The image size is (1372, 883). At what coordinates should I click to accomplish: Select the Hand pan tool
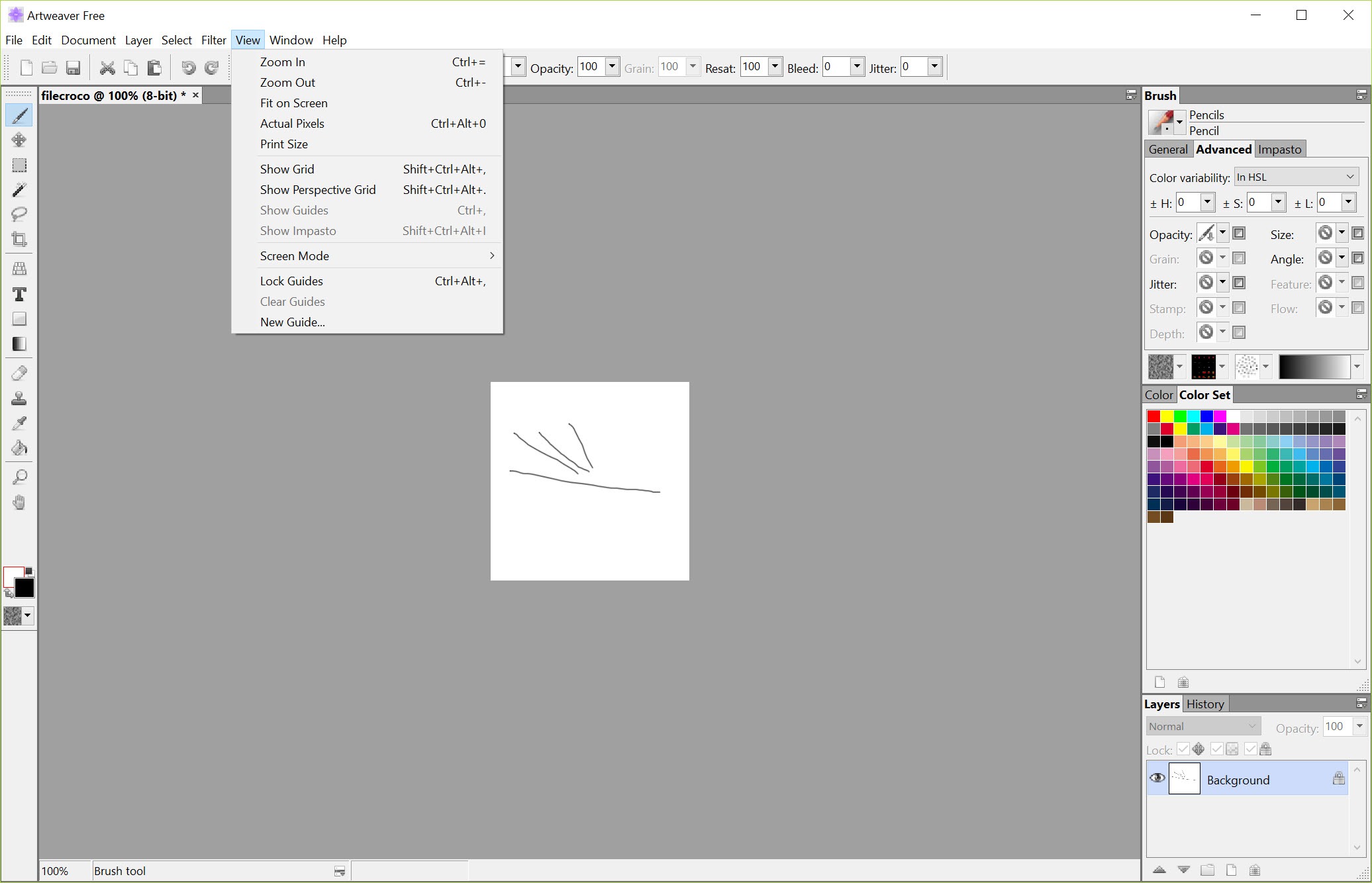19,502
